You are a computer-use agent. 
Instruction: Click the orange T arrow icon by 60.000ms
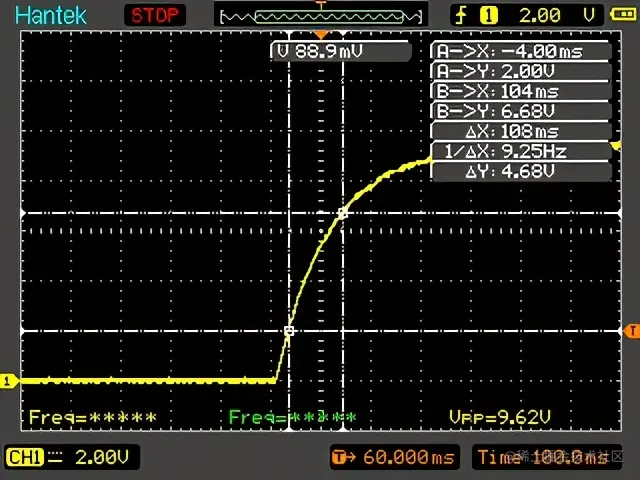(x=344, y=457)
